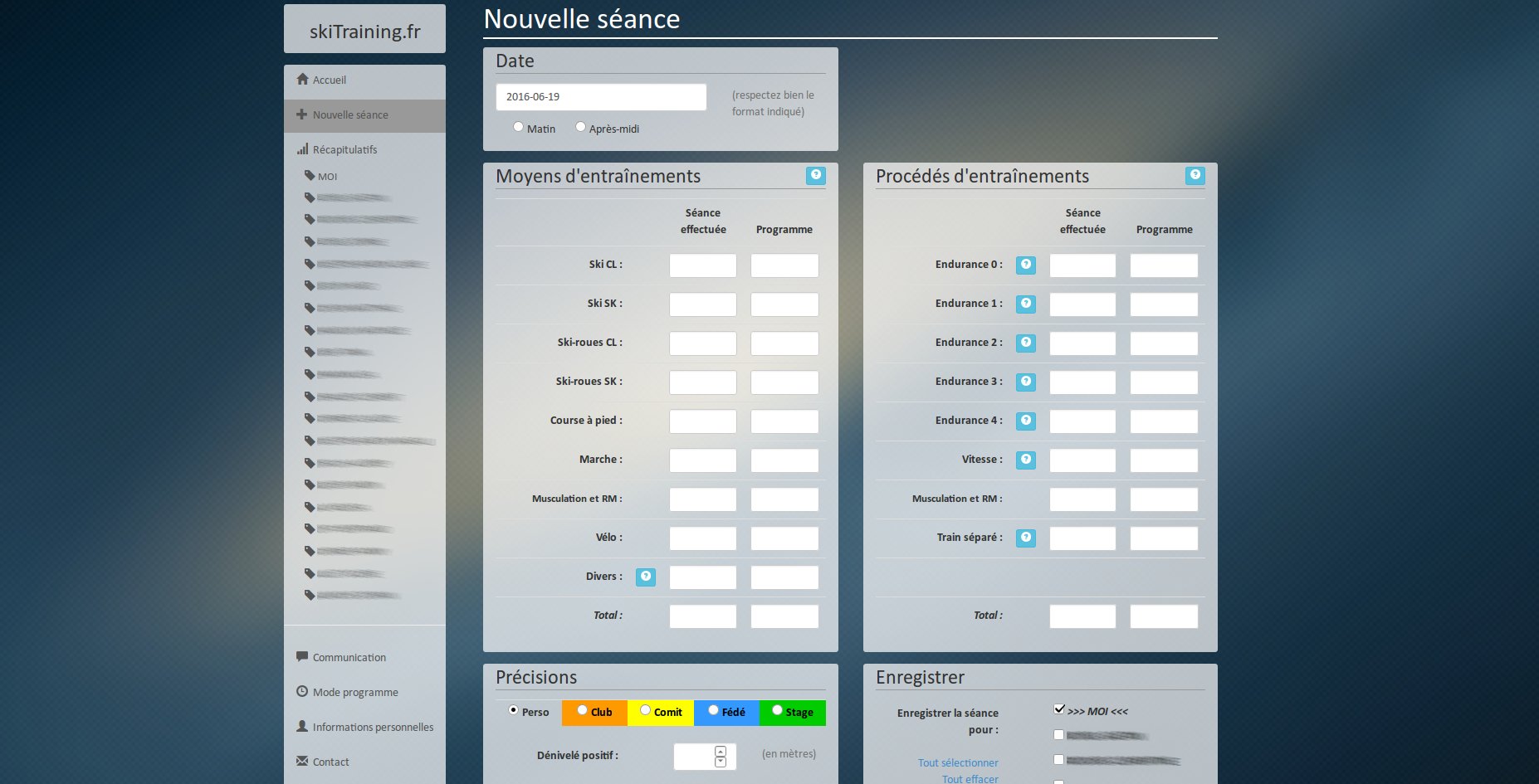The width and height of the screenshot is (1539, 784).
Task: Click Vélo Programme field
Action: [784, 538]
